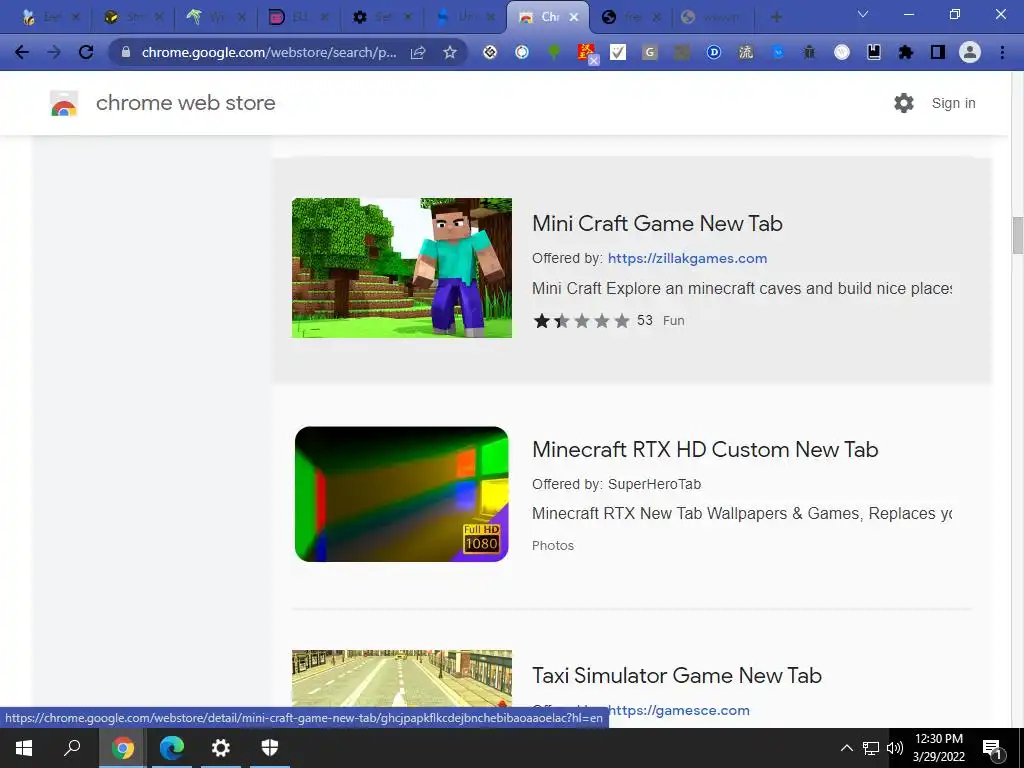
Task: Open Windows Security shield icon
Action: (x=270, y=748)
